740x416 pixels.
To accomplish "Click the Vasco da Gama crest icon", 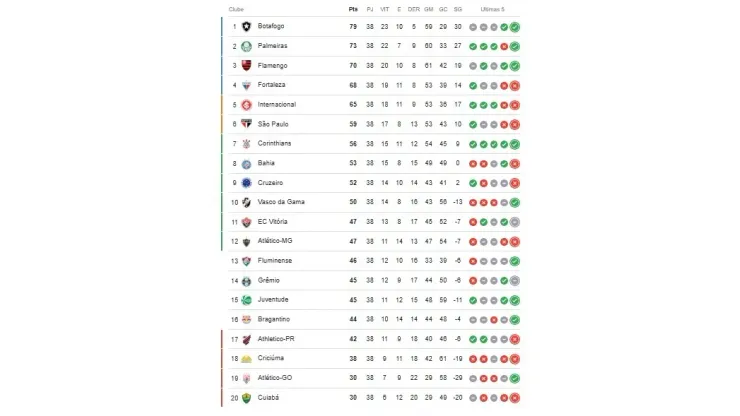I will 246,203.
